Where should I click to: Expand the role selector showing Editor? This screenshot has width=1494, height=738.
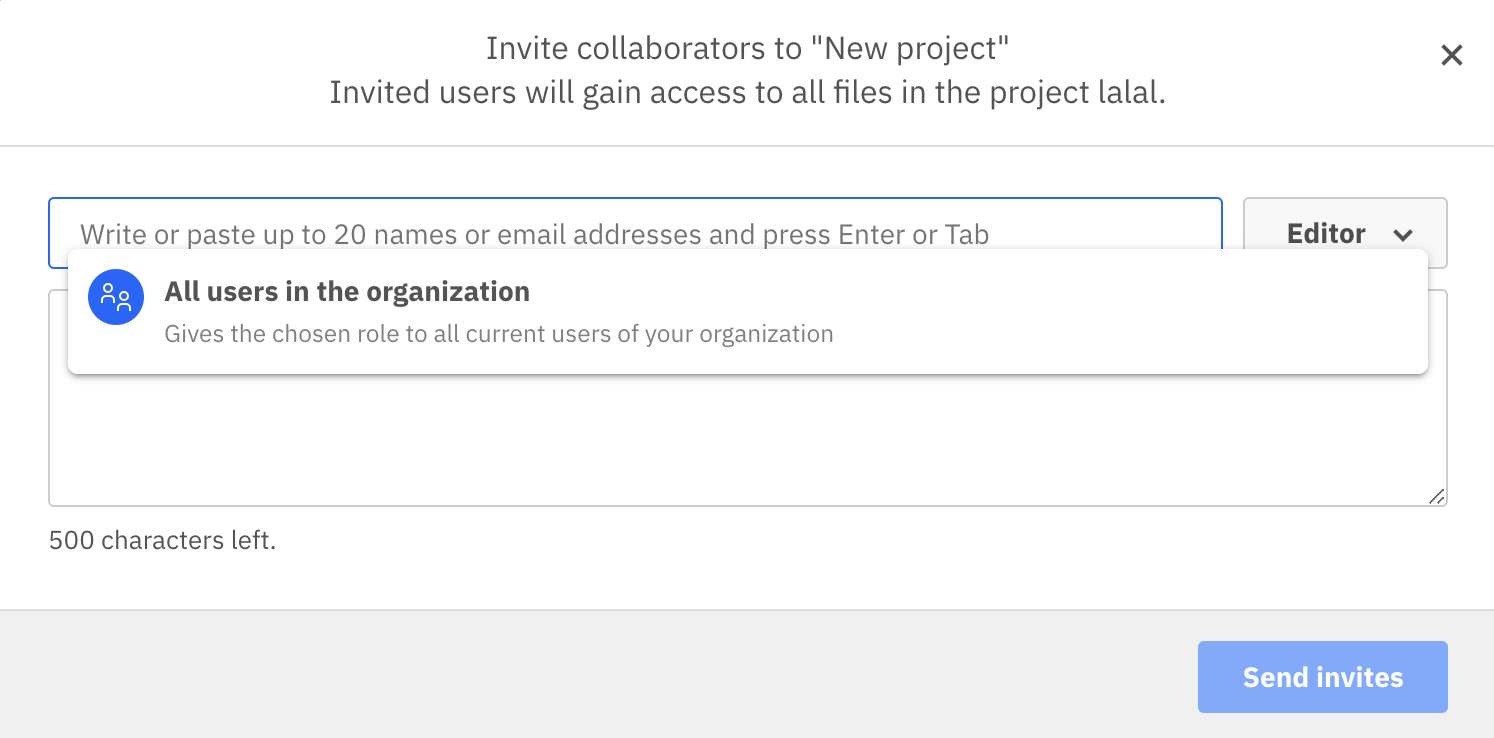[1344, 233]
